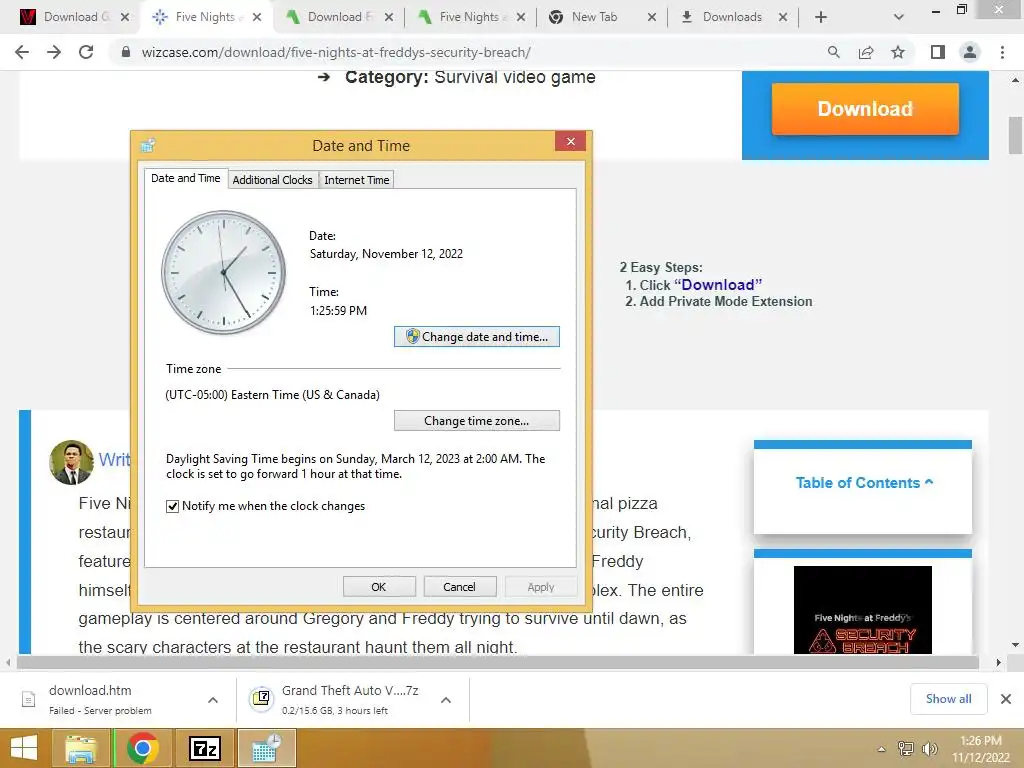Click the volume speaker tray icon
1024x768 pixels.
tap(929, 749)
